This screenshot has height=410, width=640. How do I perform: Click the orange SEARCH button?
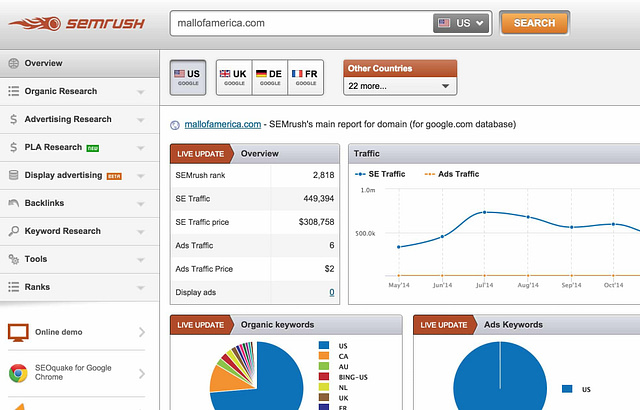tap(534, 23)
